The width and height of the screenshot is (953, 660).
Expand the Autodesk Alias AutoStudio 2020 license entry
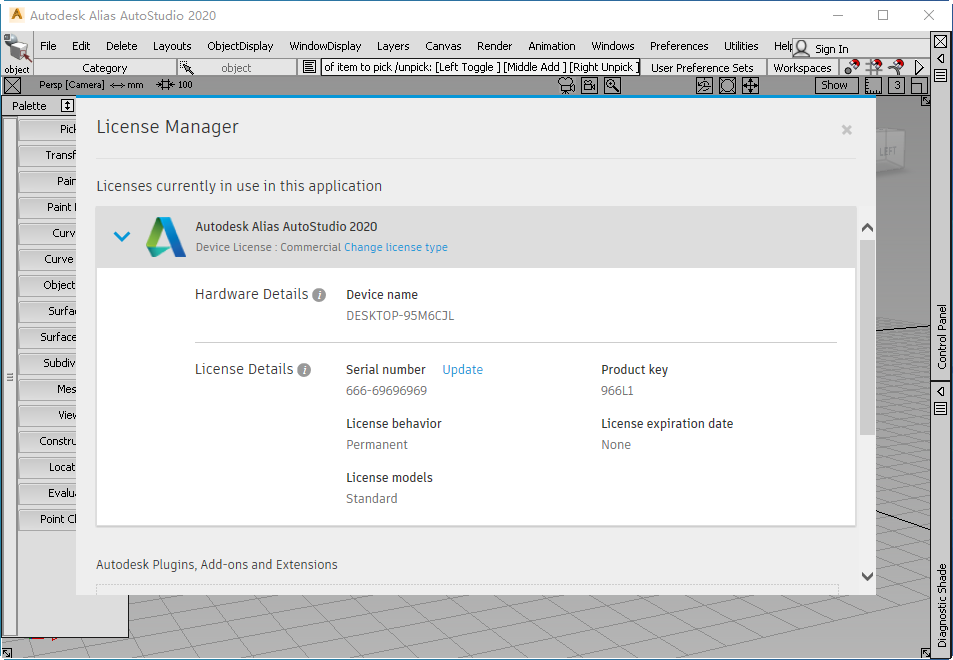(121, 236)
